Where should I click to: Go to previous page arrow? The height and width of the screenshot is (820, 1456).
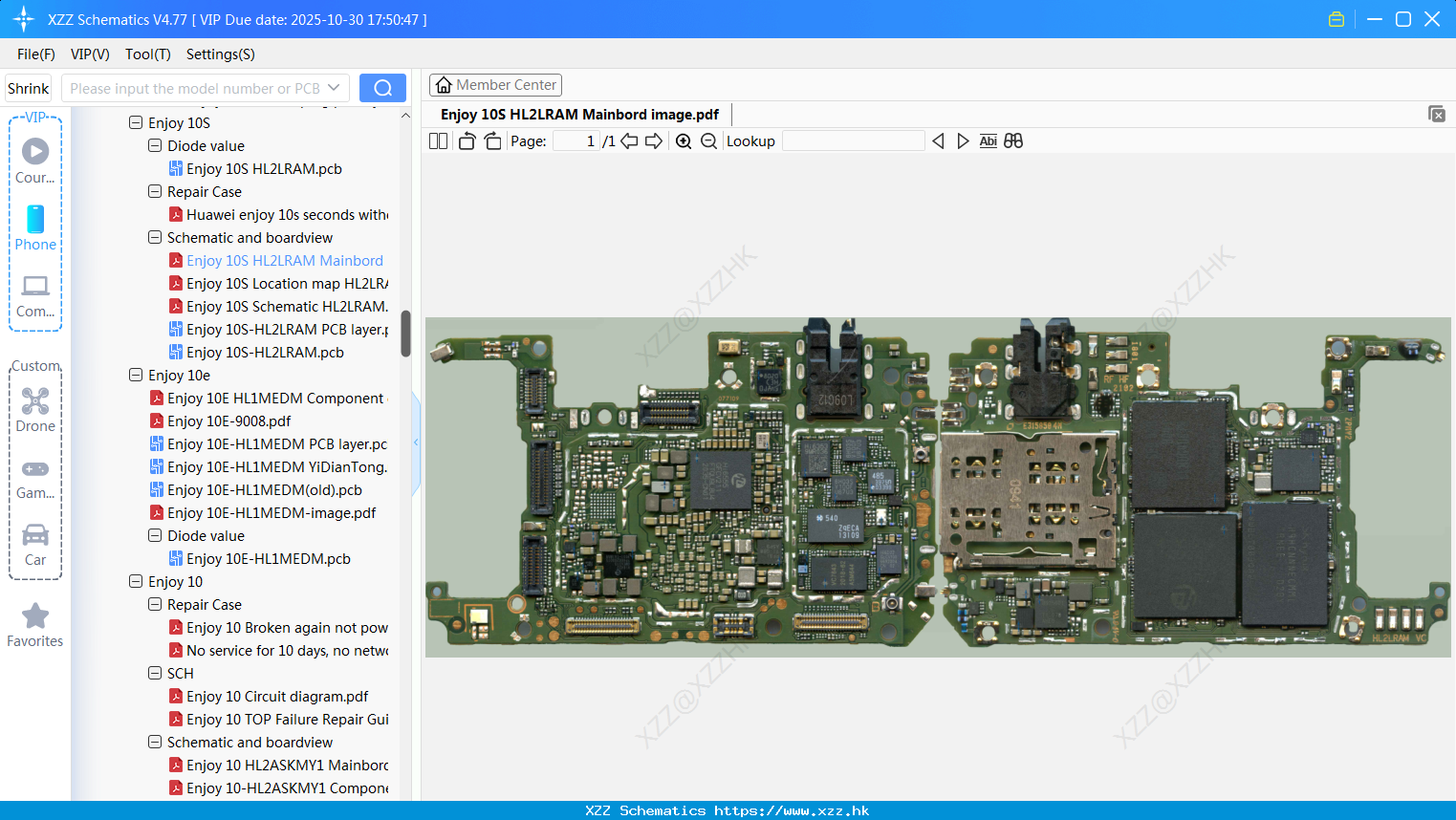[x=629, y=140]
